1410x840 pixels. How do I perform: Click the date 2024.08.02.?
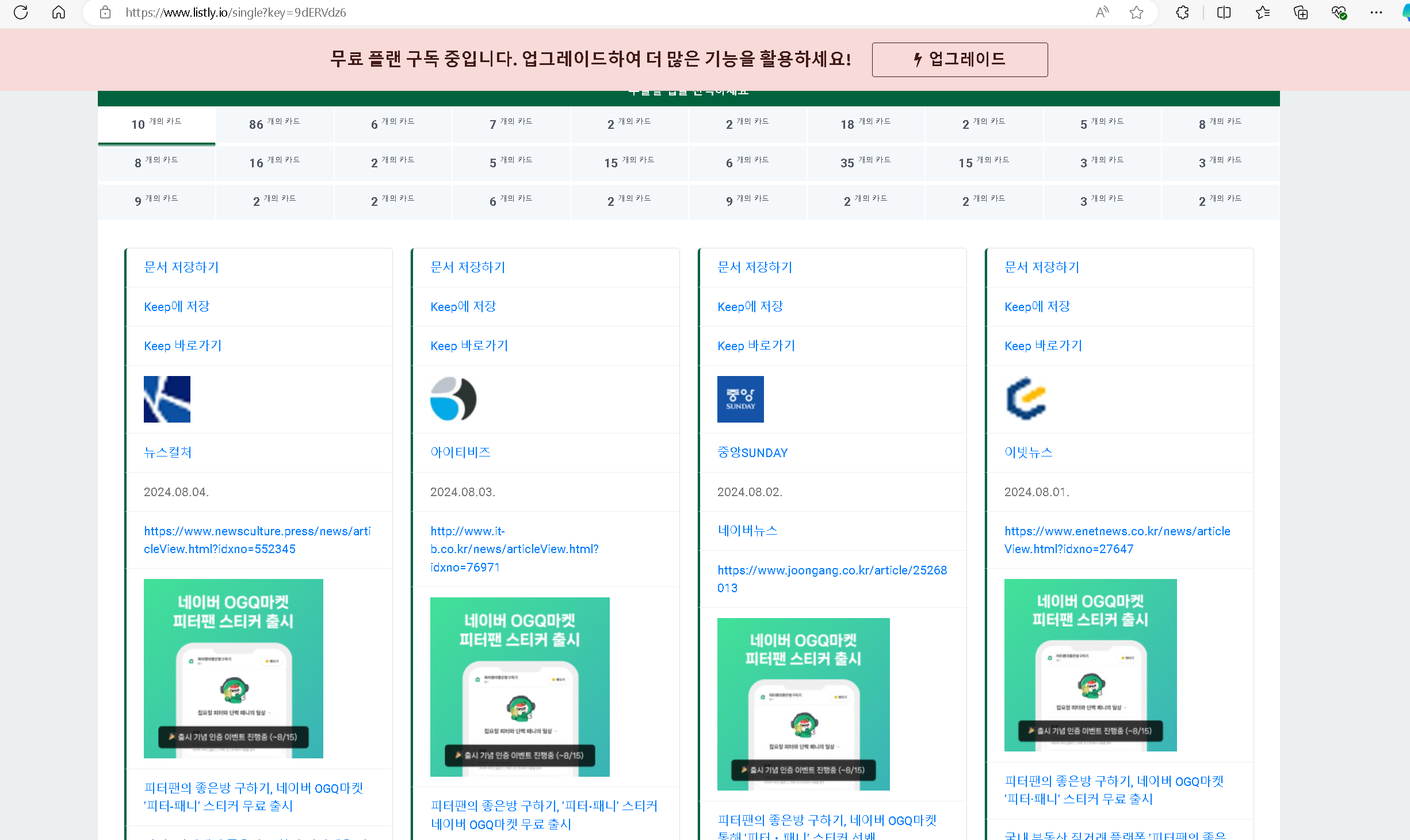click(750, 492)
